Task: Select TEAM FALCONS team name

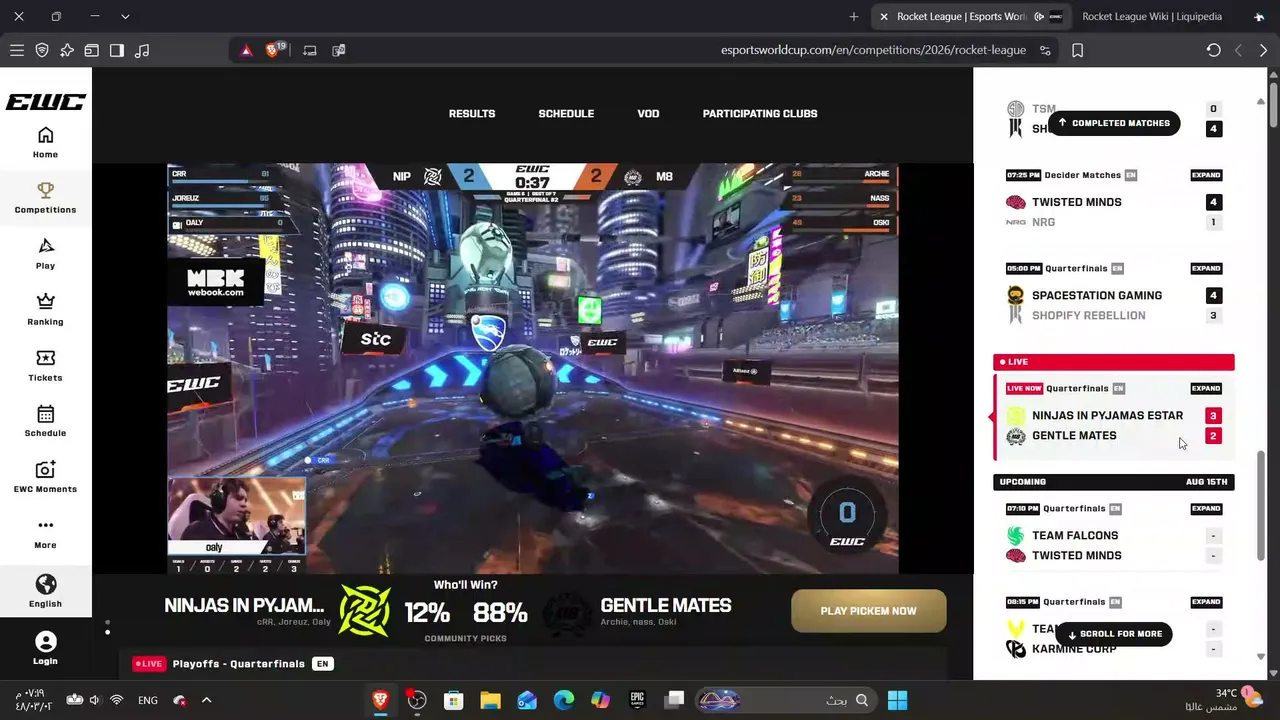Action: [1075, 536]
